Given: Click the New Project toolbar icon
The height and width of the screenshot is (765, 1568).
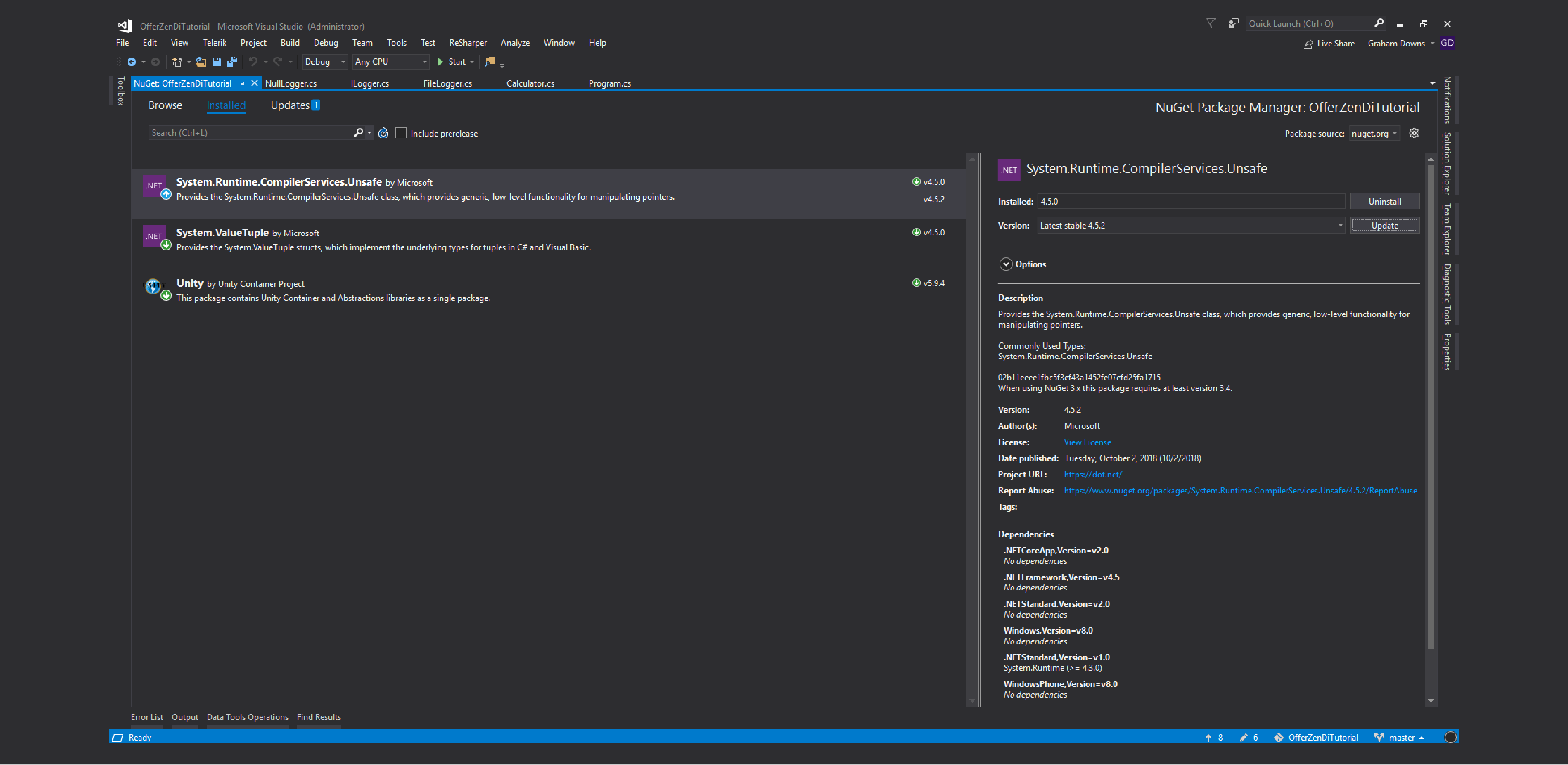Looking at the screenshot, I should (177, 62).
